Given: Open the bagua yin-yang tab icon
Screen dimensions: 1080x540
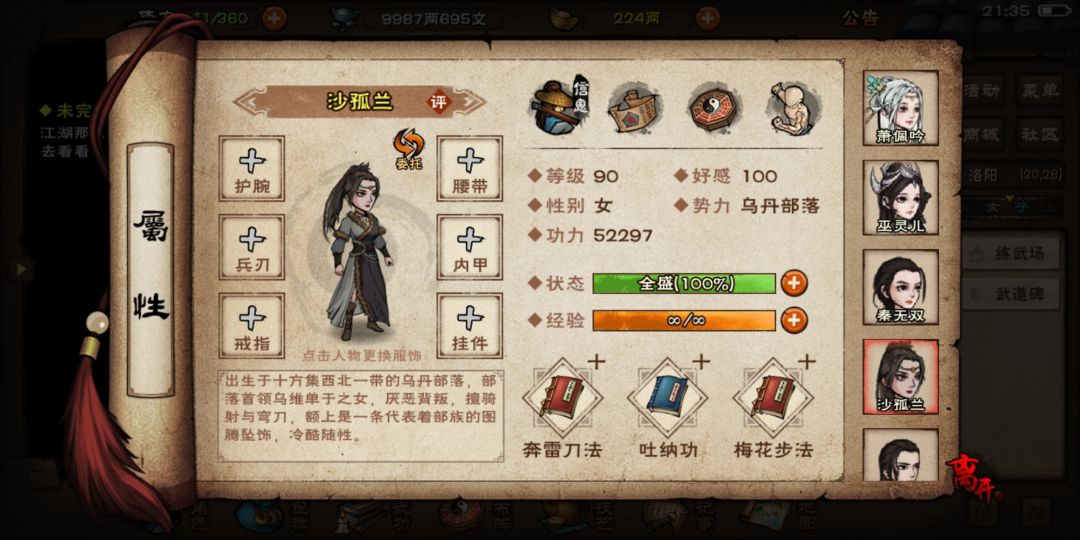Looking at the screenshot, I should point(714,108).
